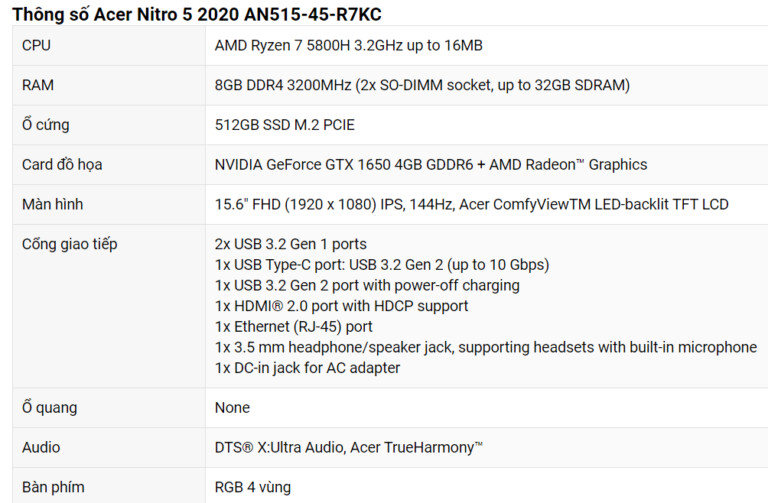Select the Ổ quang None value
The image size is (768, 503).
point(232,407)
